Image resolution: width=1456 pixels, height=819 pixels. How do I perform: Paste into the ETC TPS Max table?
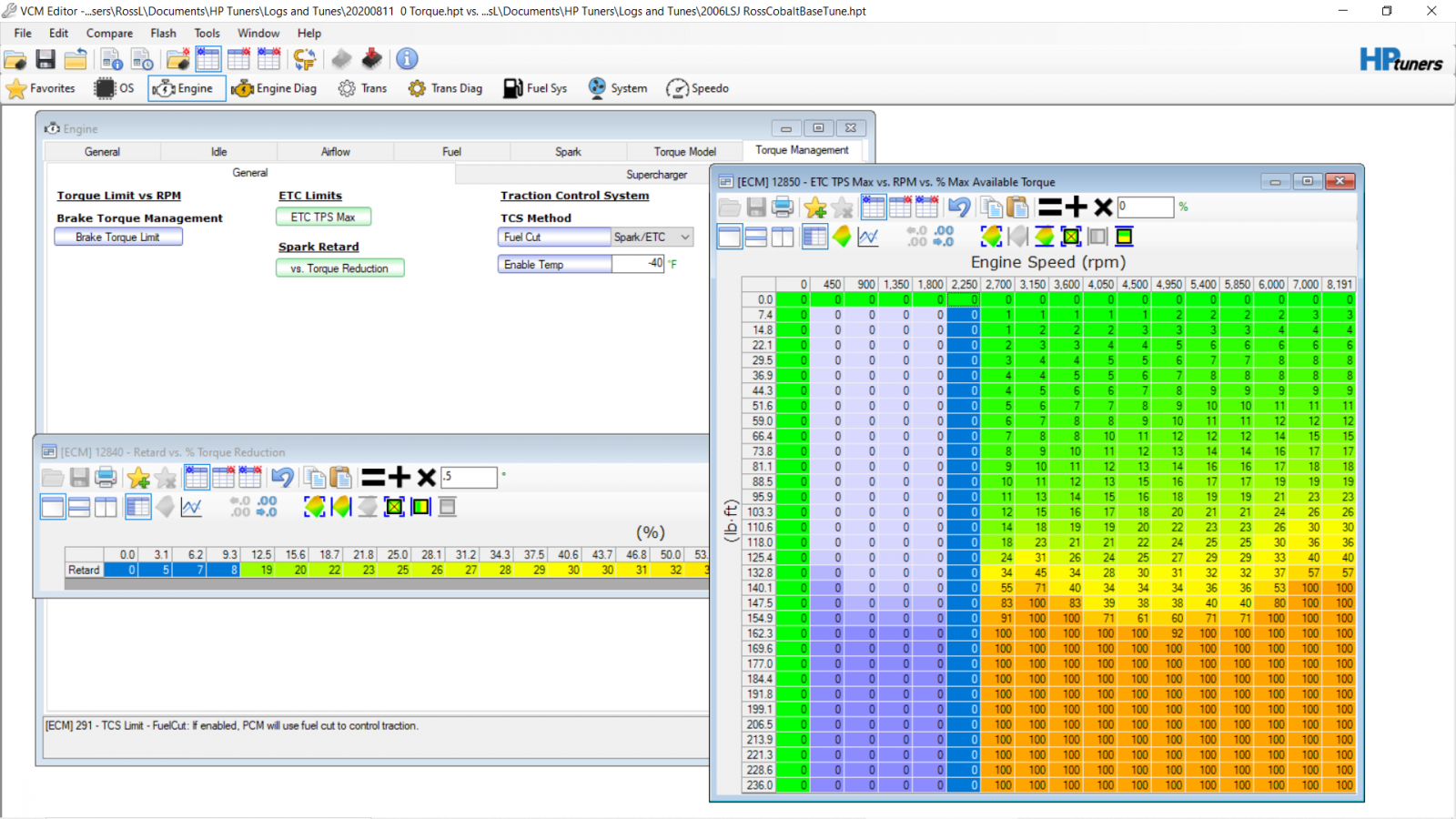pos(1017,207)
